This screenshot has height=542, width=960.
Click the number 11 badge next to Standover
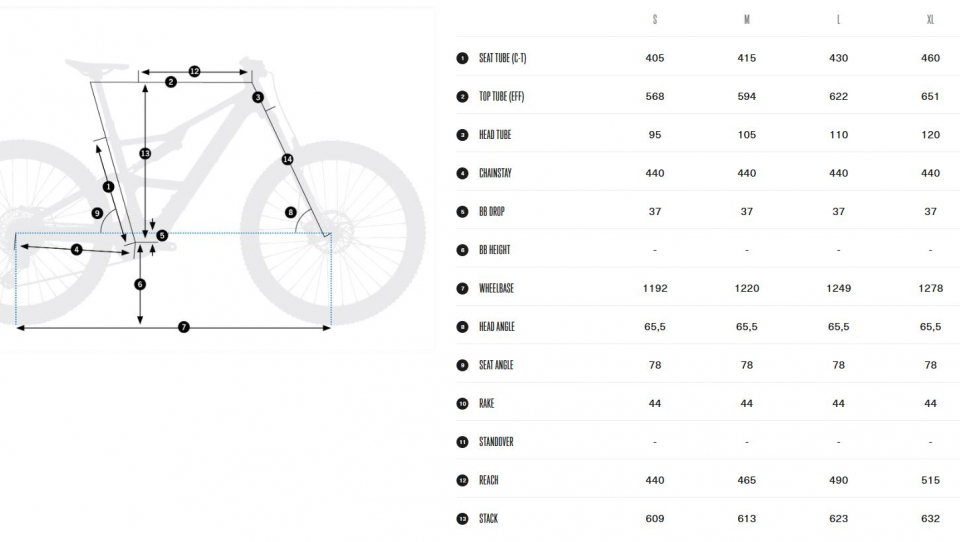point(462,442)
